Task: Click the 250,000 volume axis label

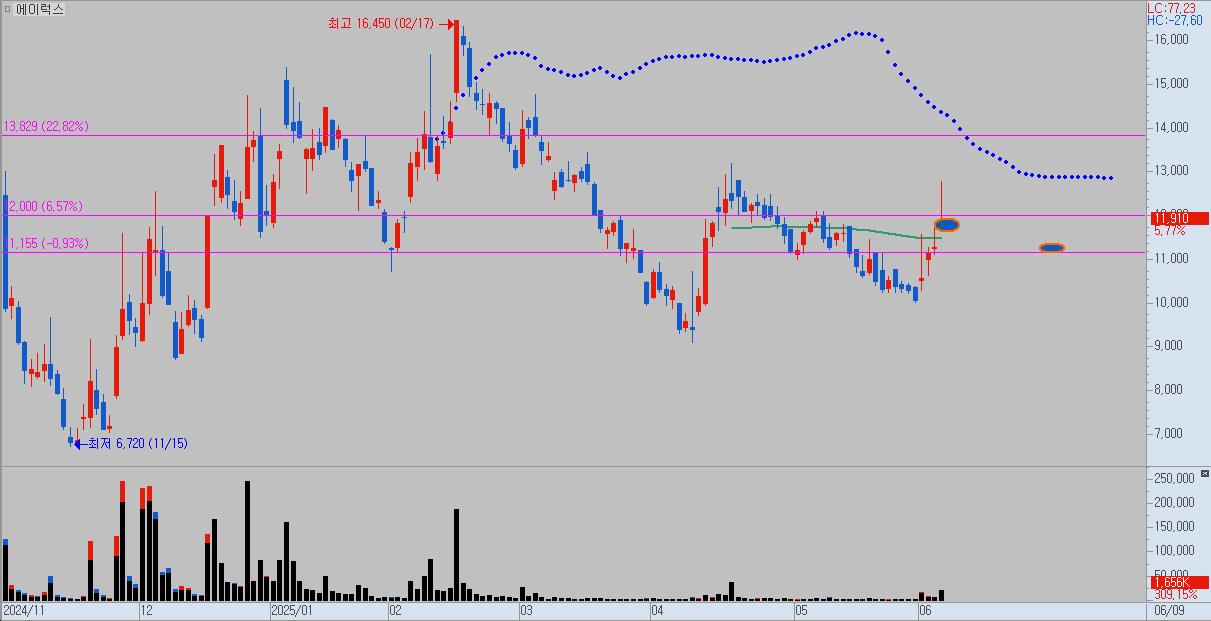Action: pos(1174,479)
